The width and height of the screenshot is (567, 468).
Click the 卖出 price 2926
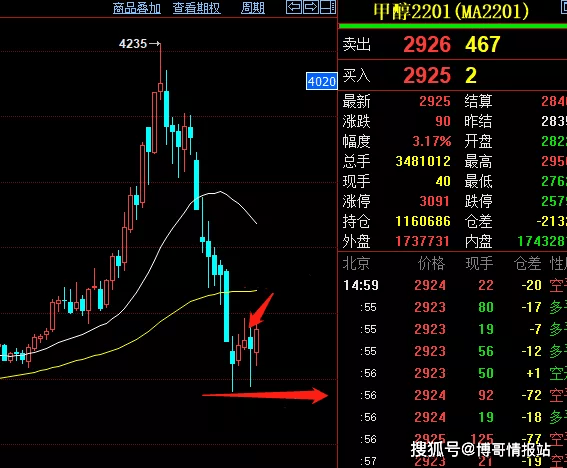click(427, 44)
